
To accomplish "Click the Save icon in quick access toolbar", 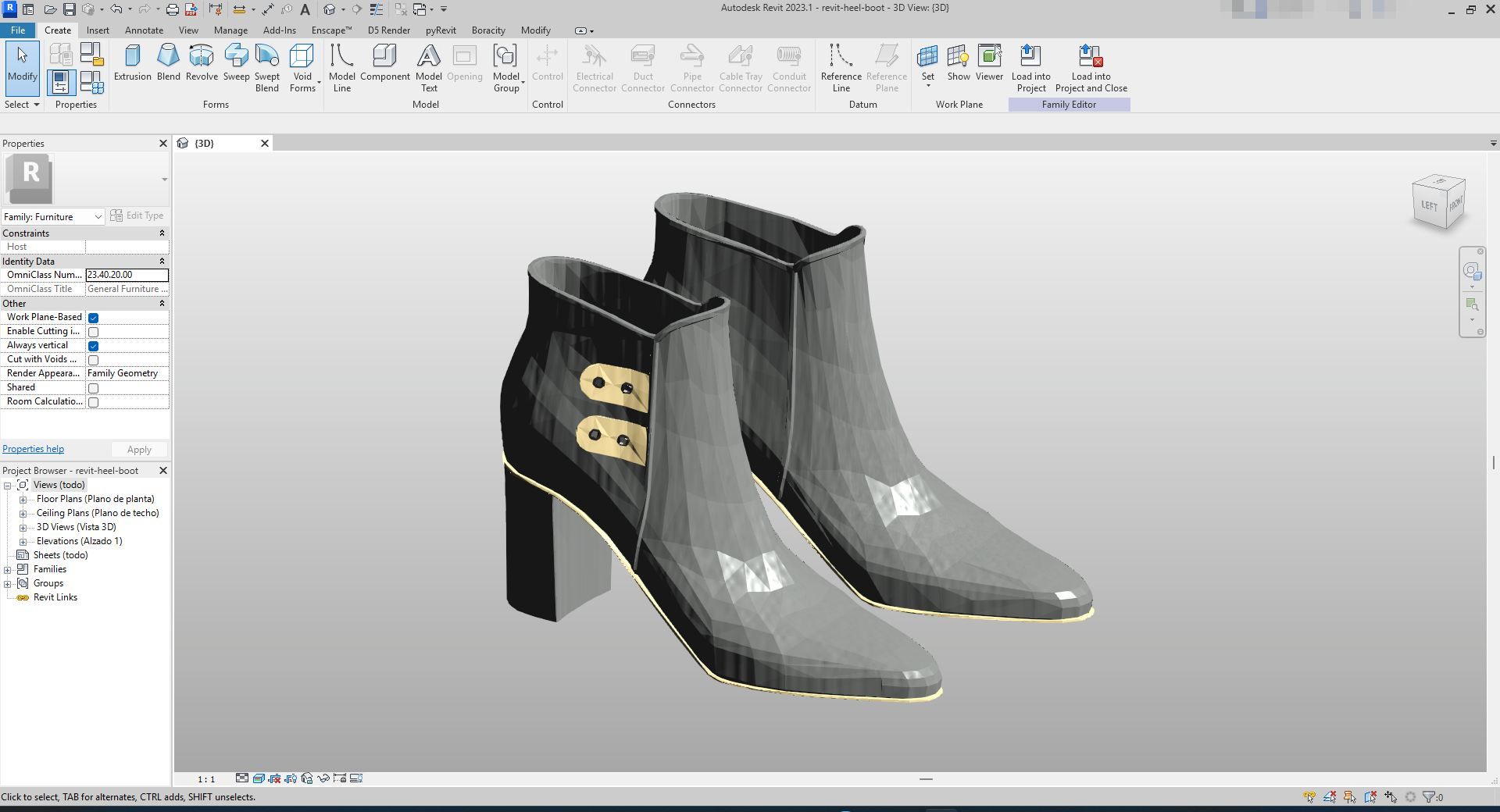I will (69, 9).
